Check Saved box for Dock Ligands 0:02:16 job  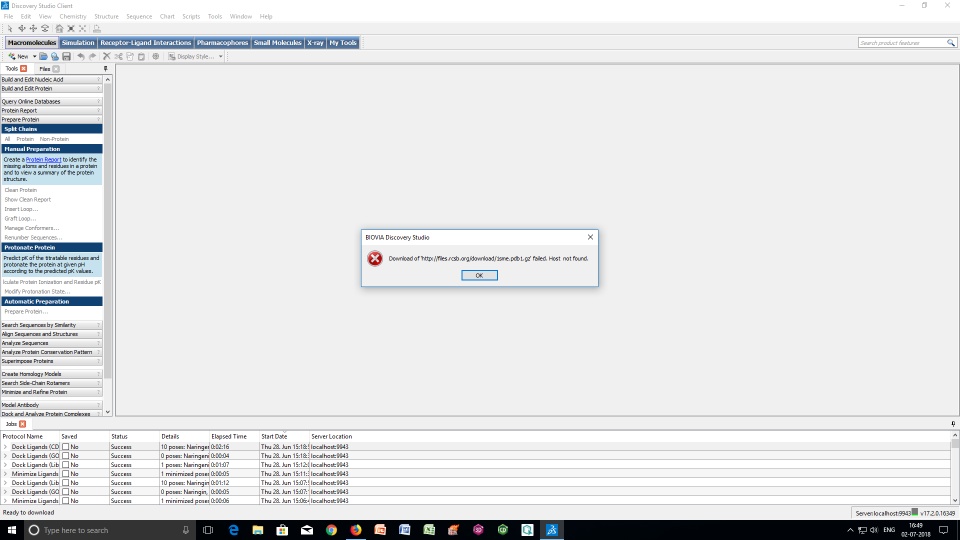(66, 447)
